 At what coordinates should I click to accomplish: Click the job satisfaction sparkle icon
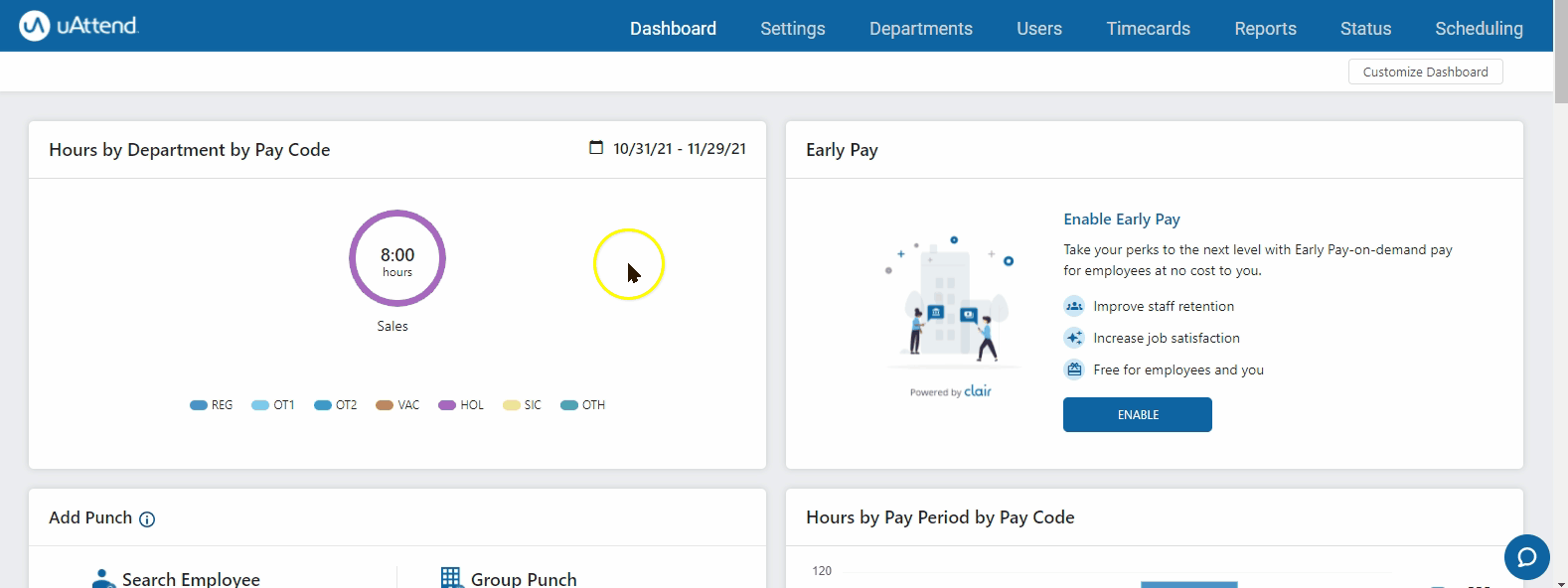coord(1074,338)
